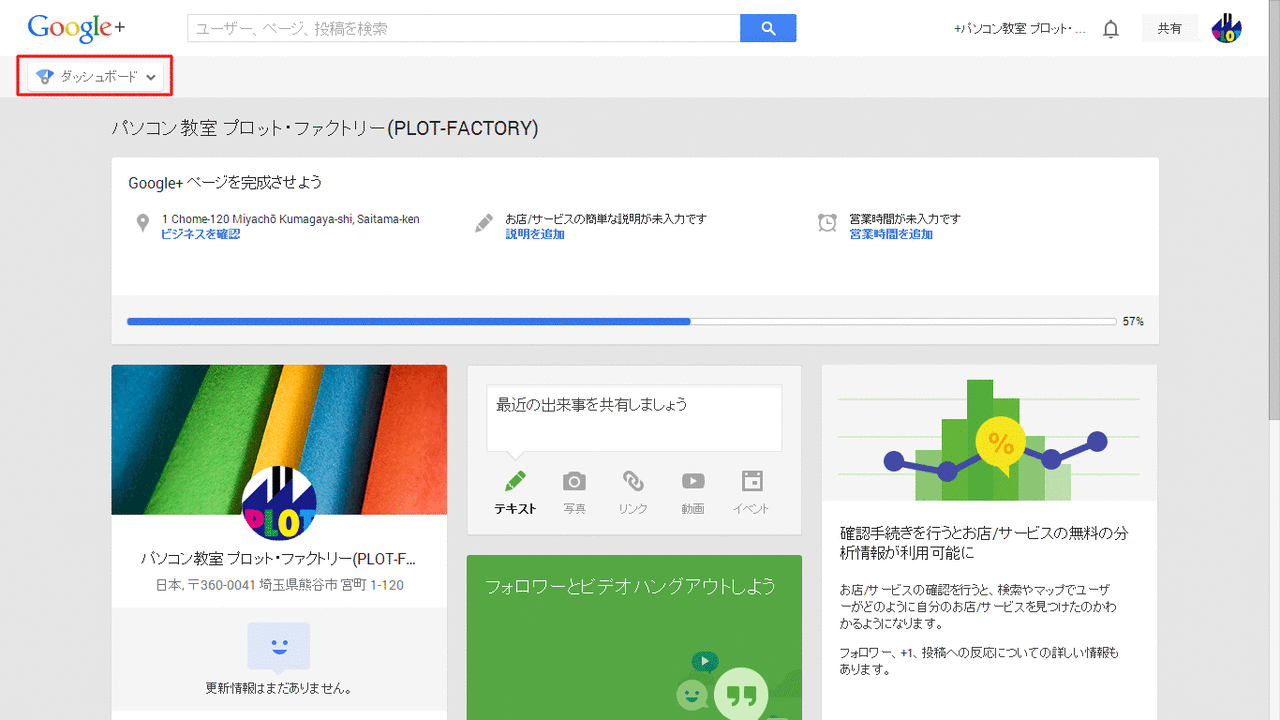
Task: Click the blue search magnifier button
Action: click(768, 28)
